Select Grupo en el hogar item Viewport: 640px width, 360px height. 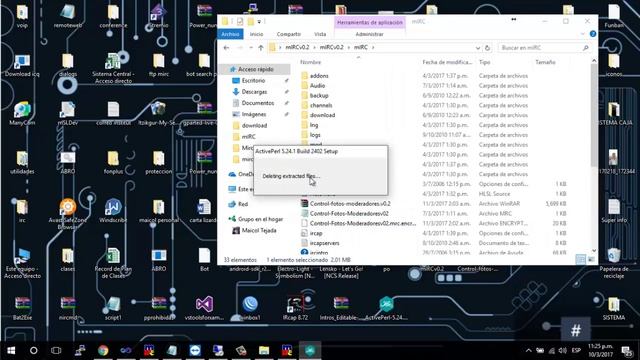click(260, 219)
